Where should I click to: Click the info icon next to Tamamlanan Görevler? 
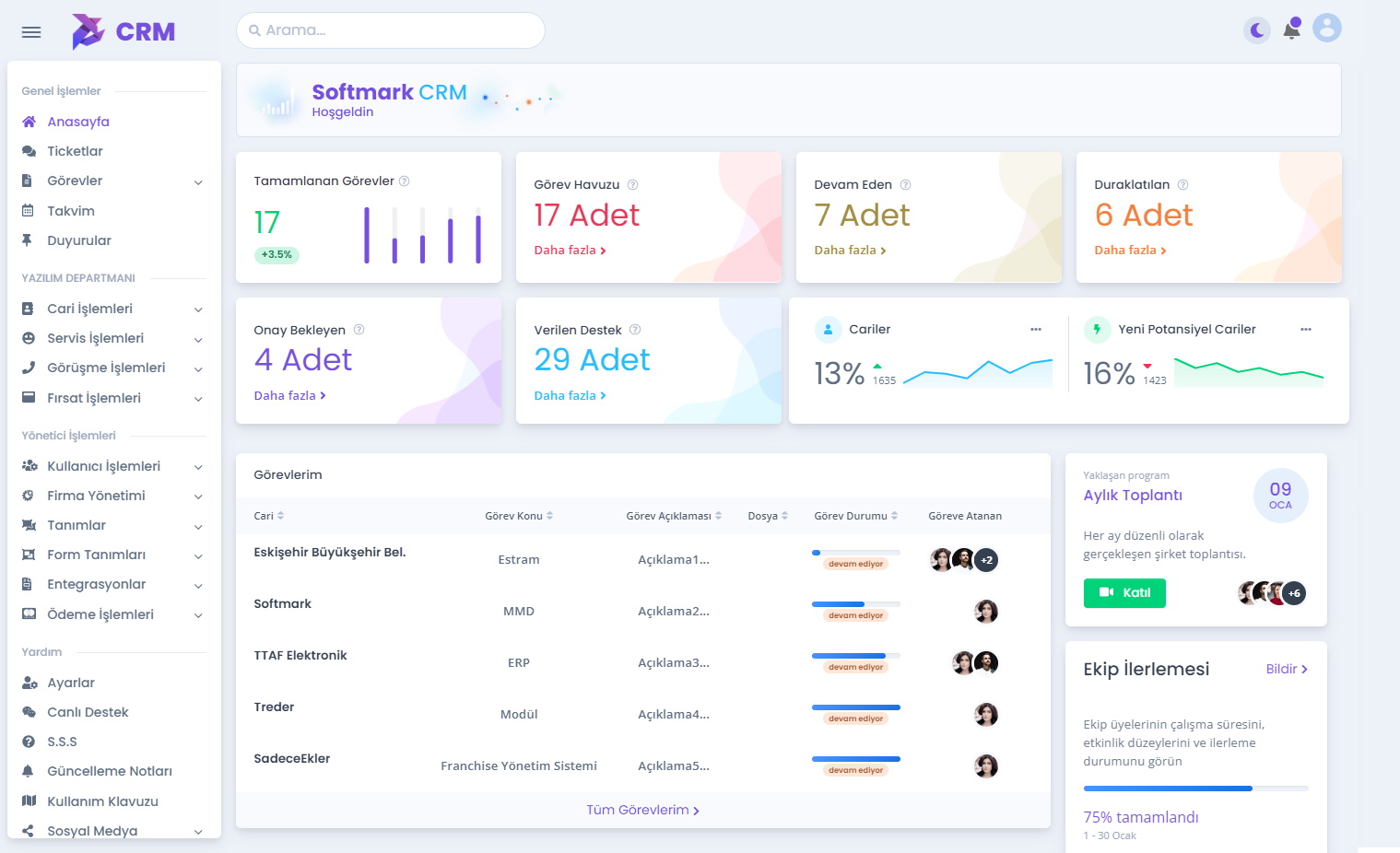click(404, 181)
